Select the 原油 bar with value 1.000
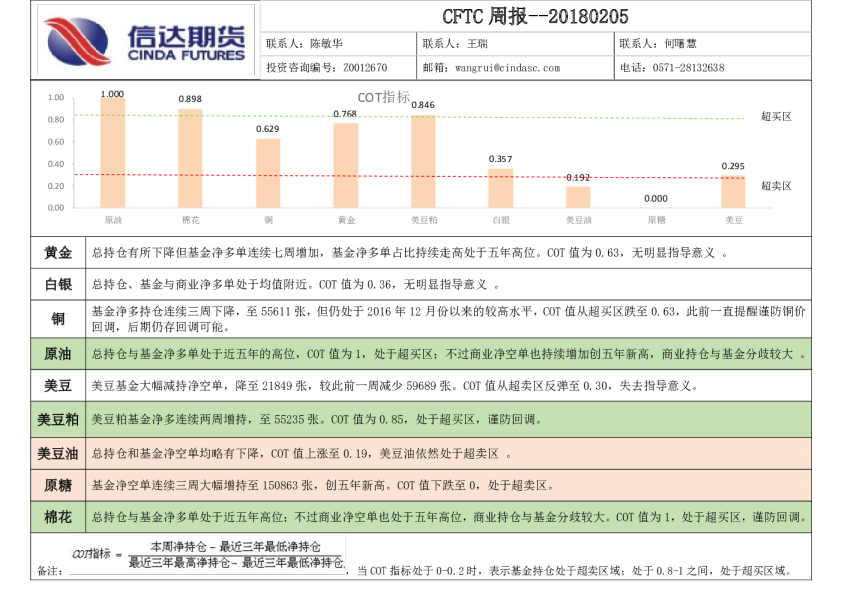This screenshot has width=842, height=595. coord(112,153)
